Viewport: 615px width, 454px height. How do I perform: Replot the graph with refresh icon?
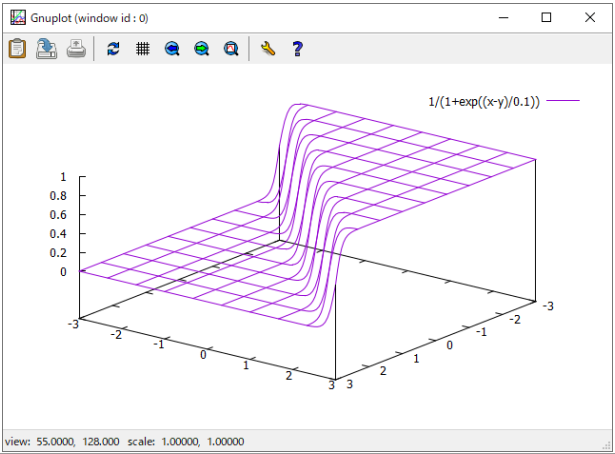[113, 48]
